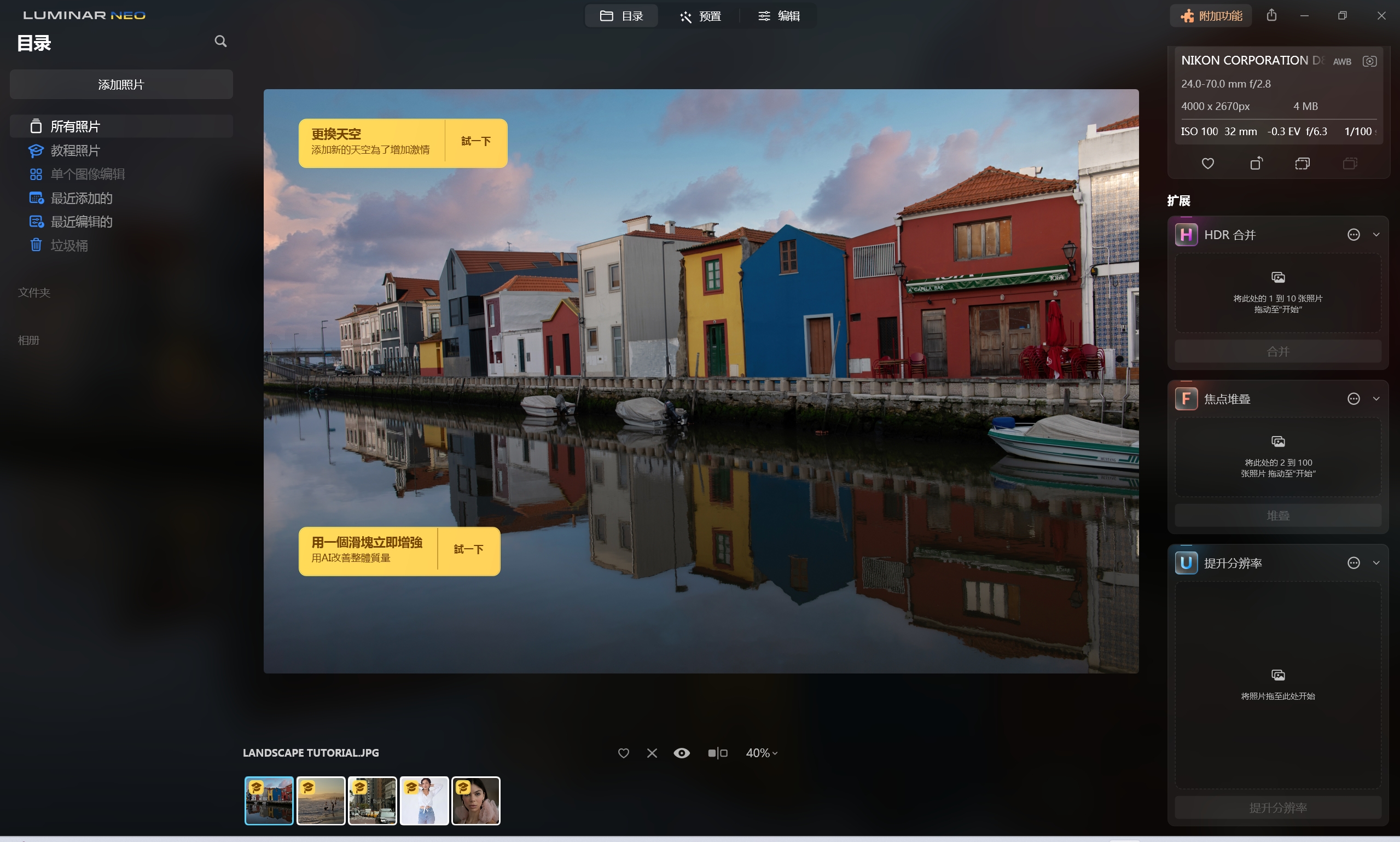Viewport: 1400px width, 842px height.
Task: Switch to the 预置 tab
Action: coord(700,16)
